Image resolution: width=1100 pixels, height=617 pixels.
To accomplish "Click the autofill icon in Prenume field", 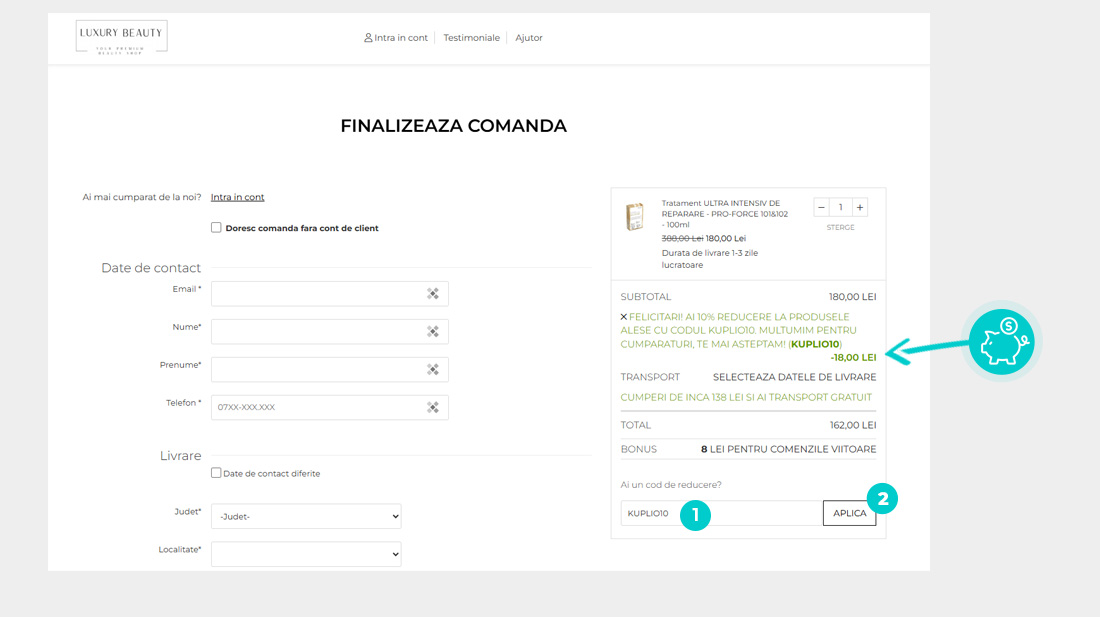I will 433,370.
